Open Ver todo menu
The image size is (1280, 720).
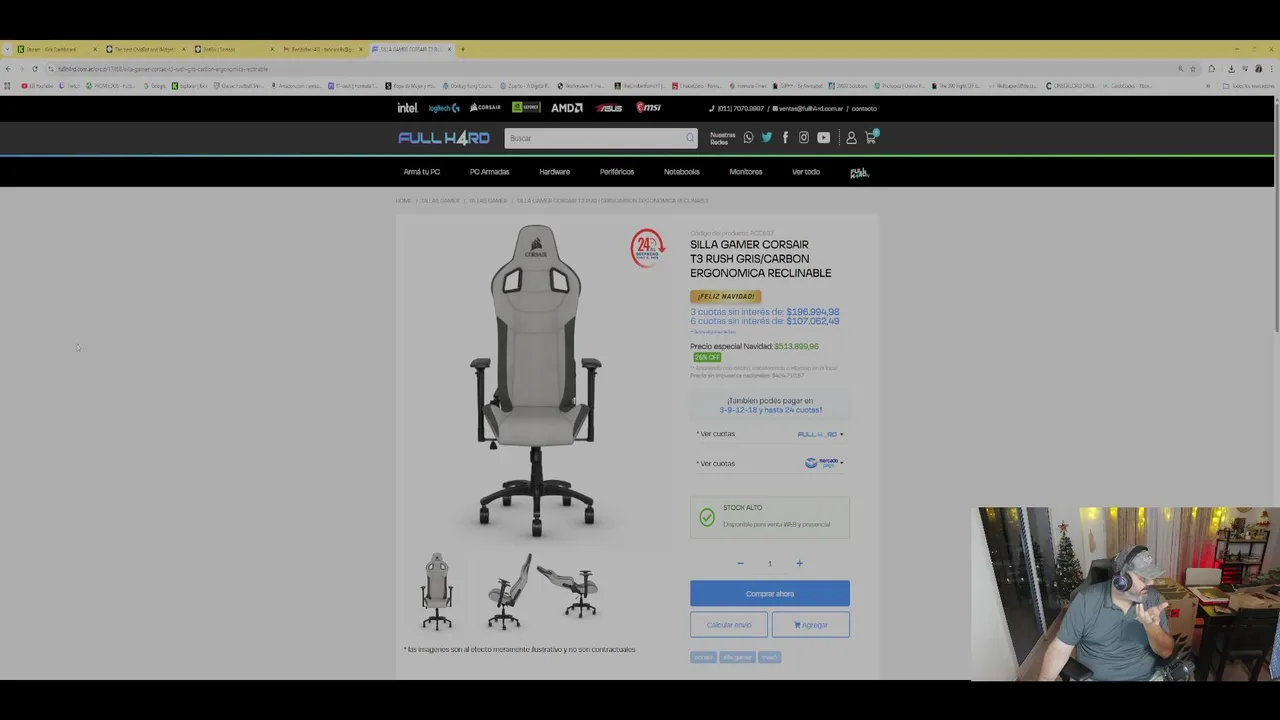coord(806,172)
